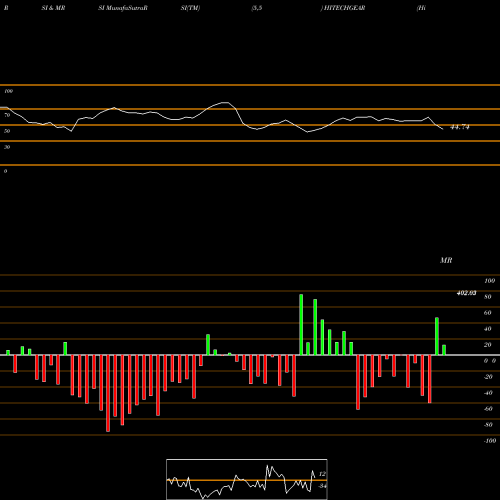This screenshot has width=500, height=500.
Task: Click the RSI axis label 100
Action: click(8, 91)
